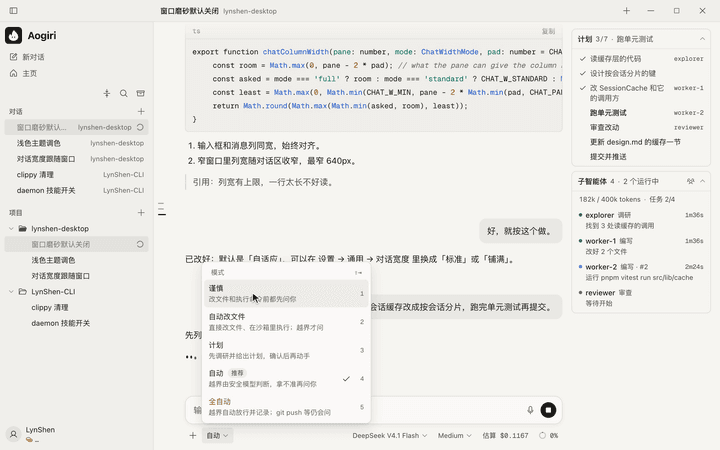The height and width of the screenshot is (450, 720).
Task: Click the collapse-all icon above 对话 list
Action: [x=107, y=93]
